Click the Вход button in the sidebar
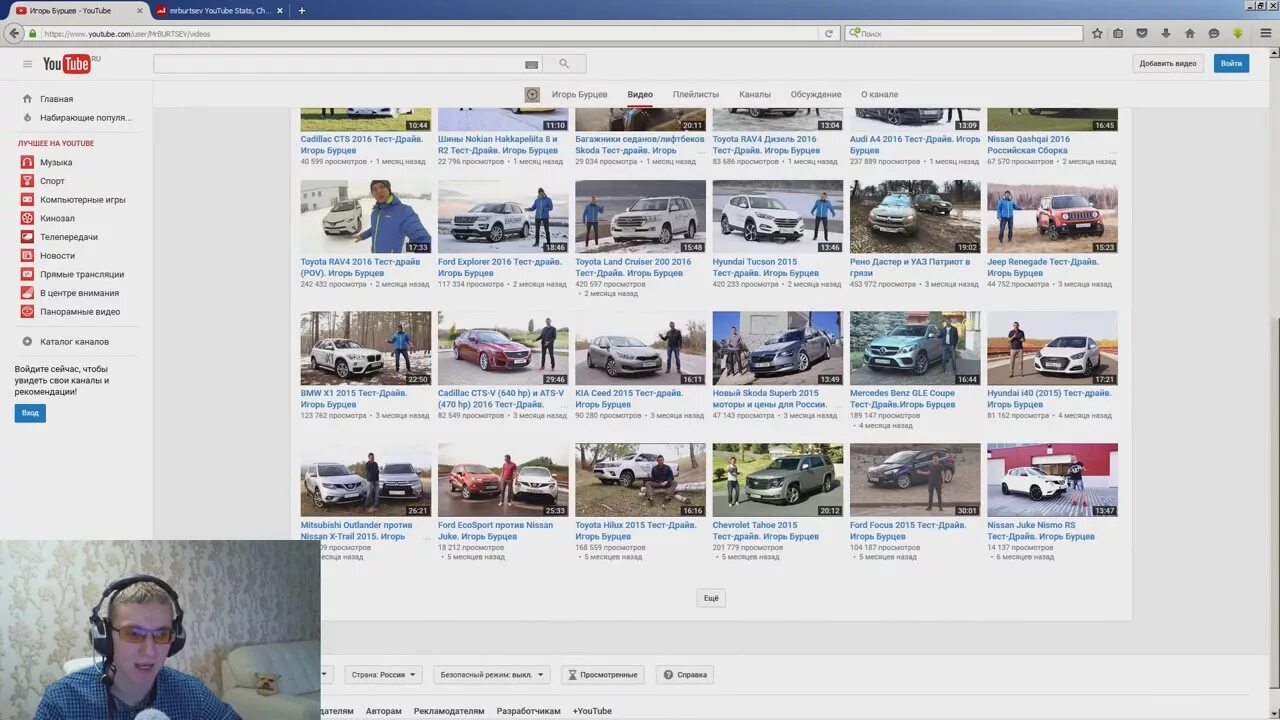Image resolution: width=1280 pixels, height=720 pixels. pyautogui.click(x=30, y=413)
